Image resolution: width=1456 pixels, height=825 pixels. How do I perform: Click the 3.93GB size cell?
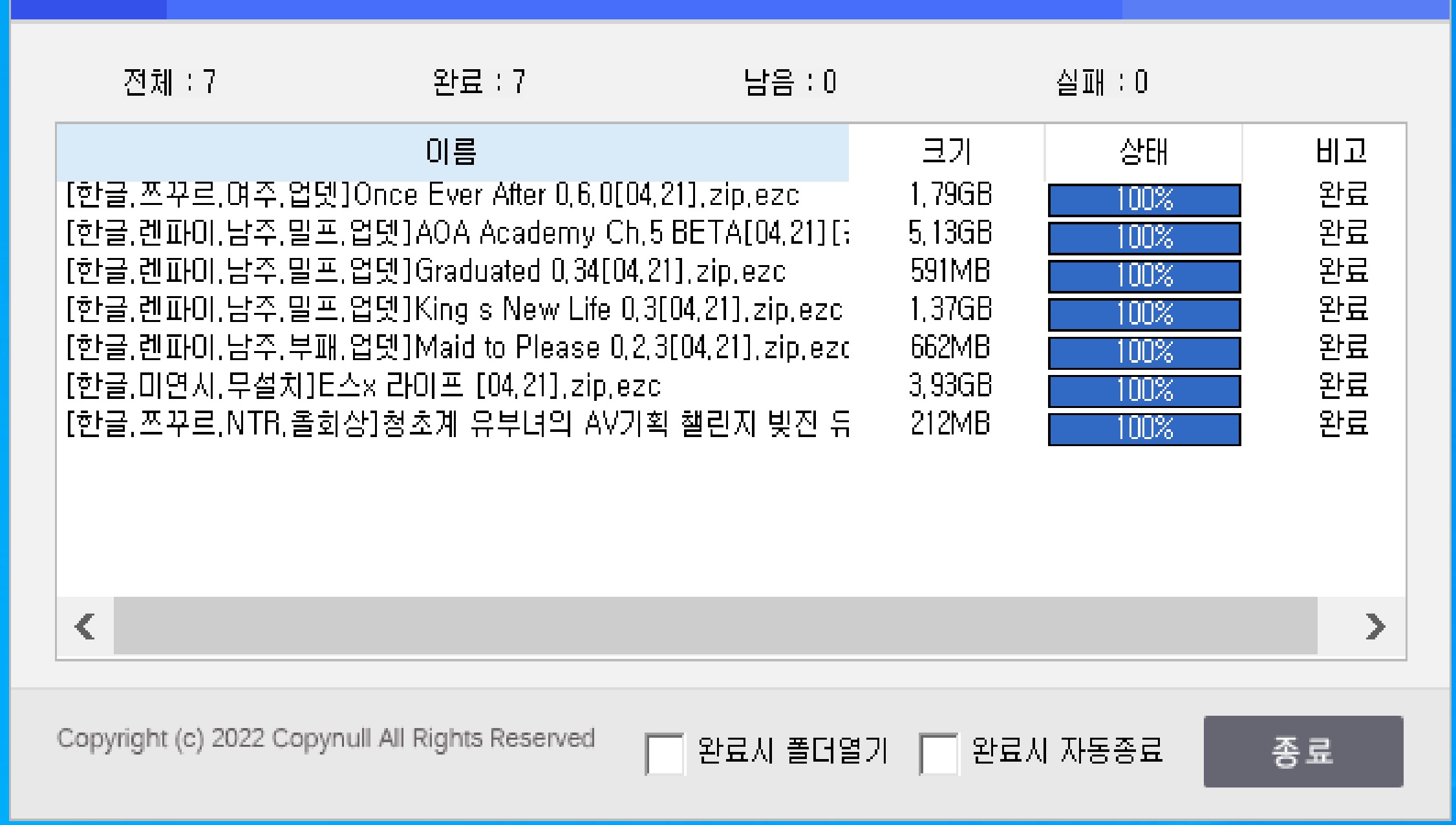click(950, 385)
